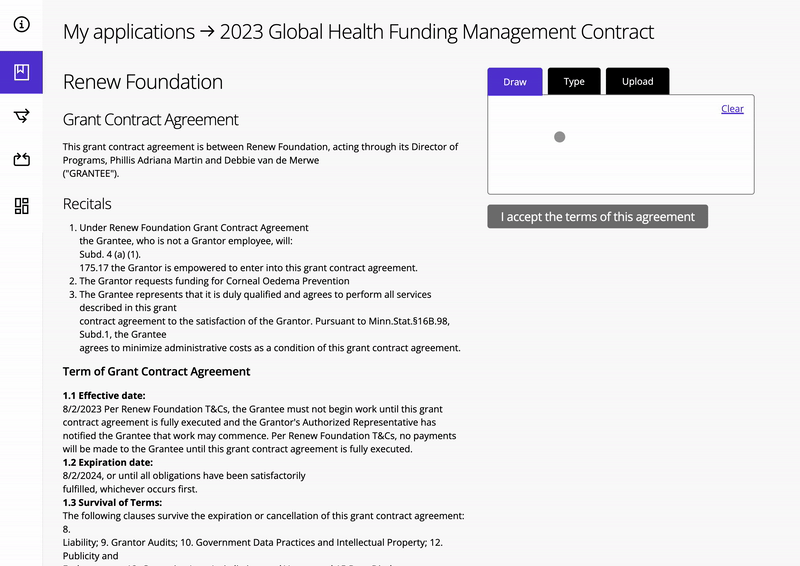Open the info circle sidebar icon
Viewport: 800px width, 566px height.
coord(21,24)
